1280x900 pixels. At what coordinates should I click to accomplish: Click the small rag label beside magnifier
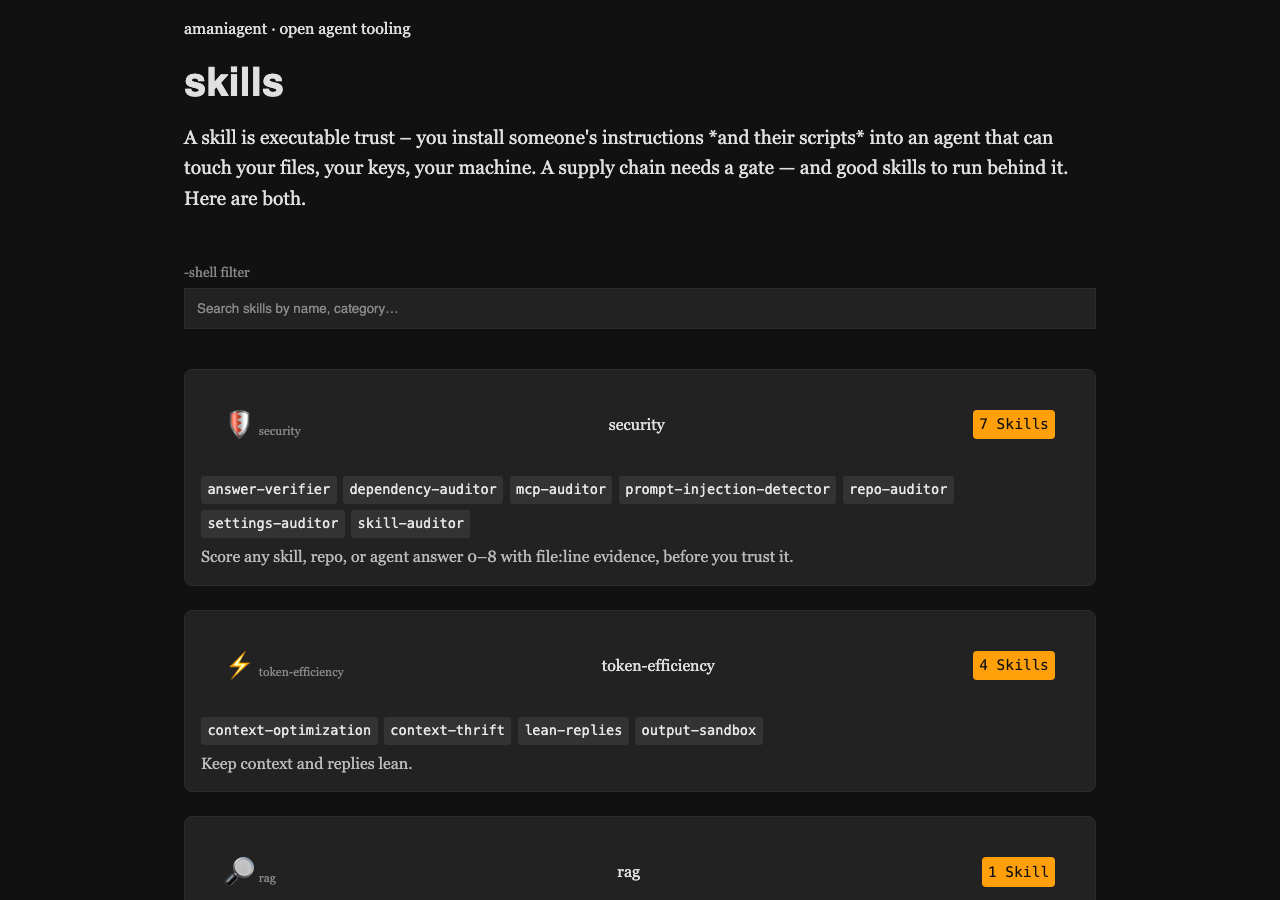click(x=267, y=878)
